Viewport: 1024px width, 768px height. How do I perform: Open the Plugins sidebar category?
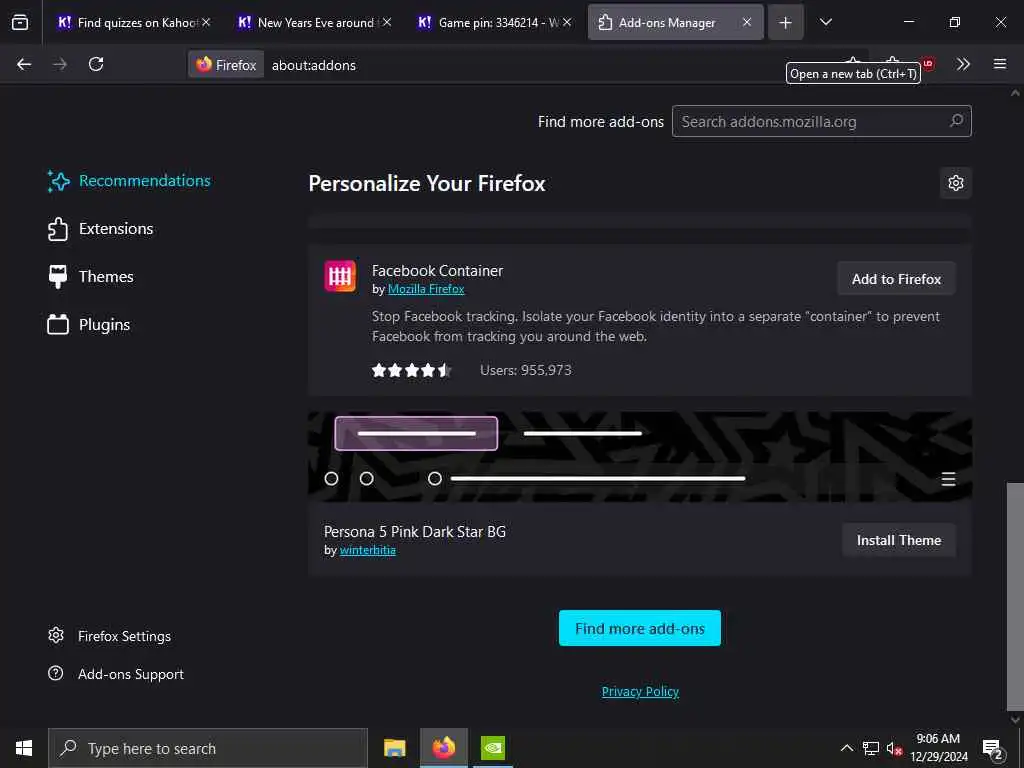click(x=89, y=325)
